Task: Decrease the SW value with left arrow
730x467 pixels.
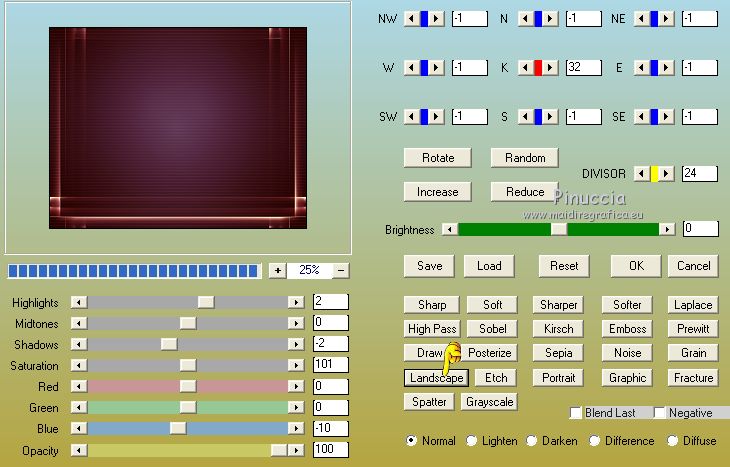Action: (411, 116)
